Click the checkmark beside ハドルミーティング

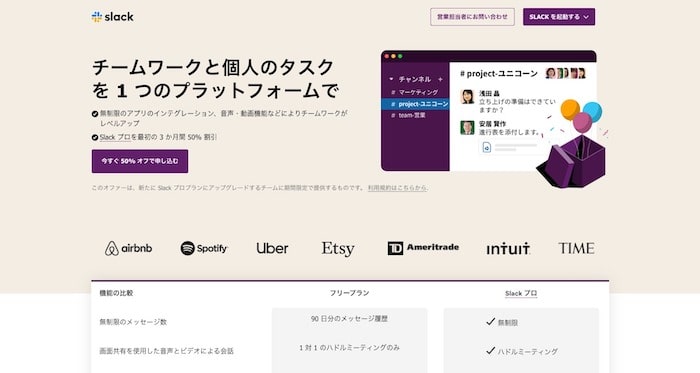pyautogui.click(x=491, y=351)
